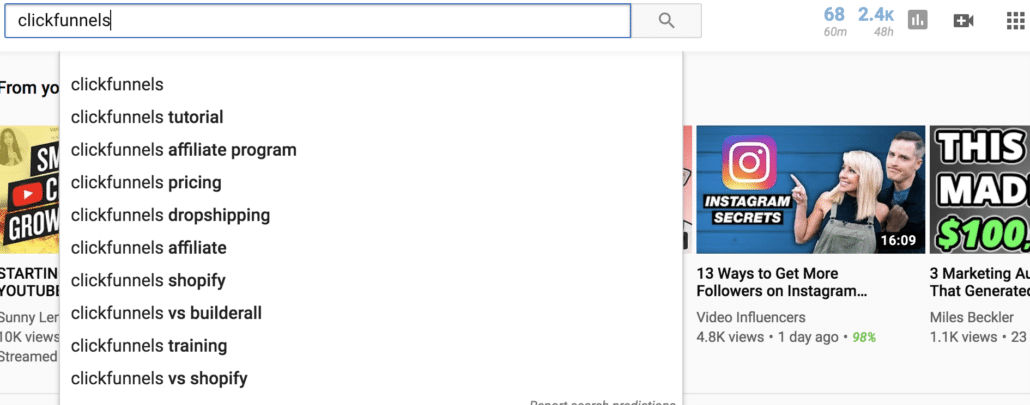Select clickfunnels vs shopify suggestion
The image size is (1030, 405).
[370, 379]
